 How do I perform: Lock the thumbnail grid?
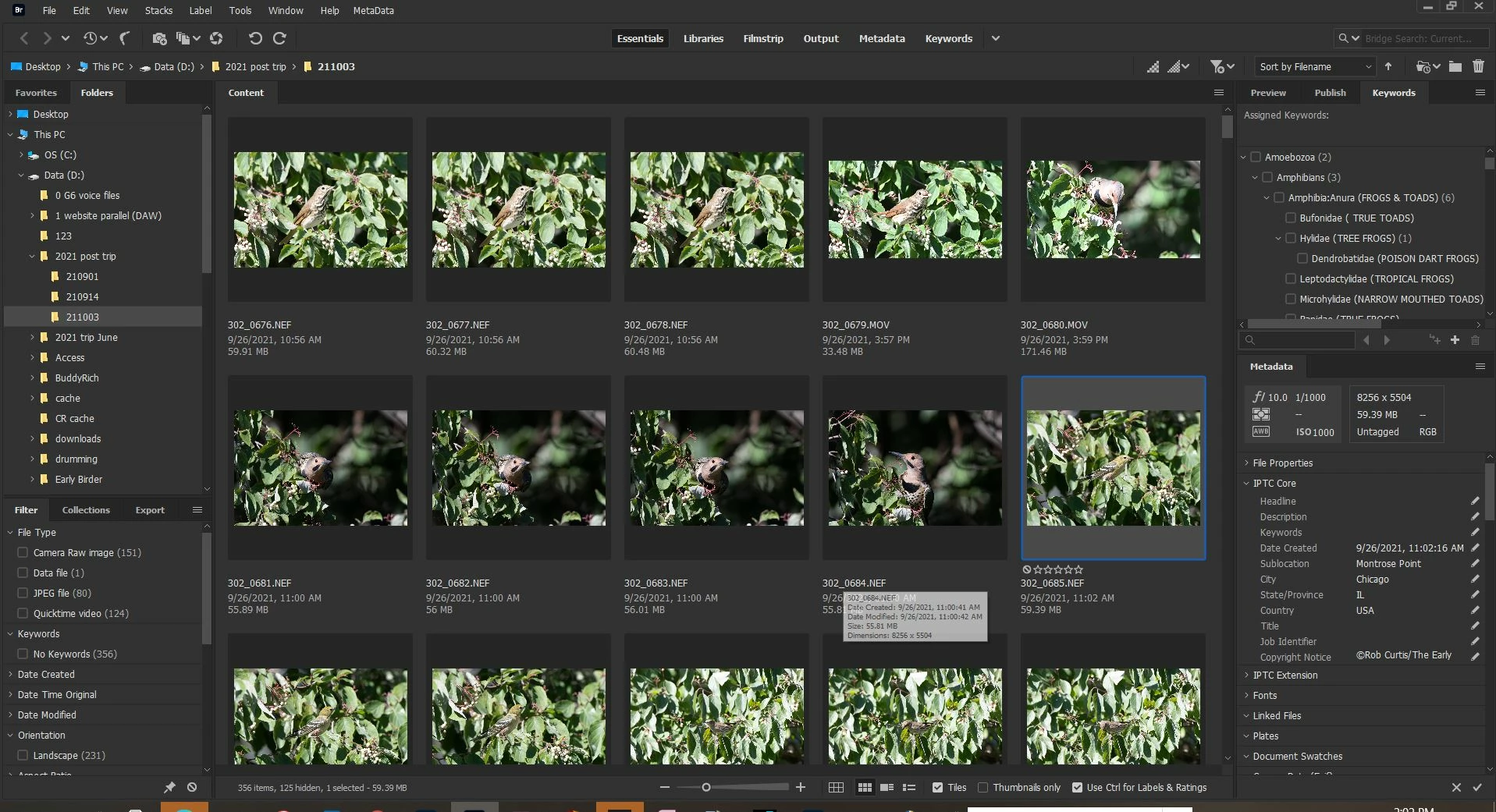tap(836, 788)
